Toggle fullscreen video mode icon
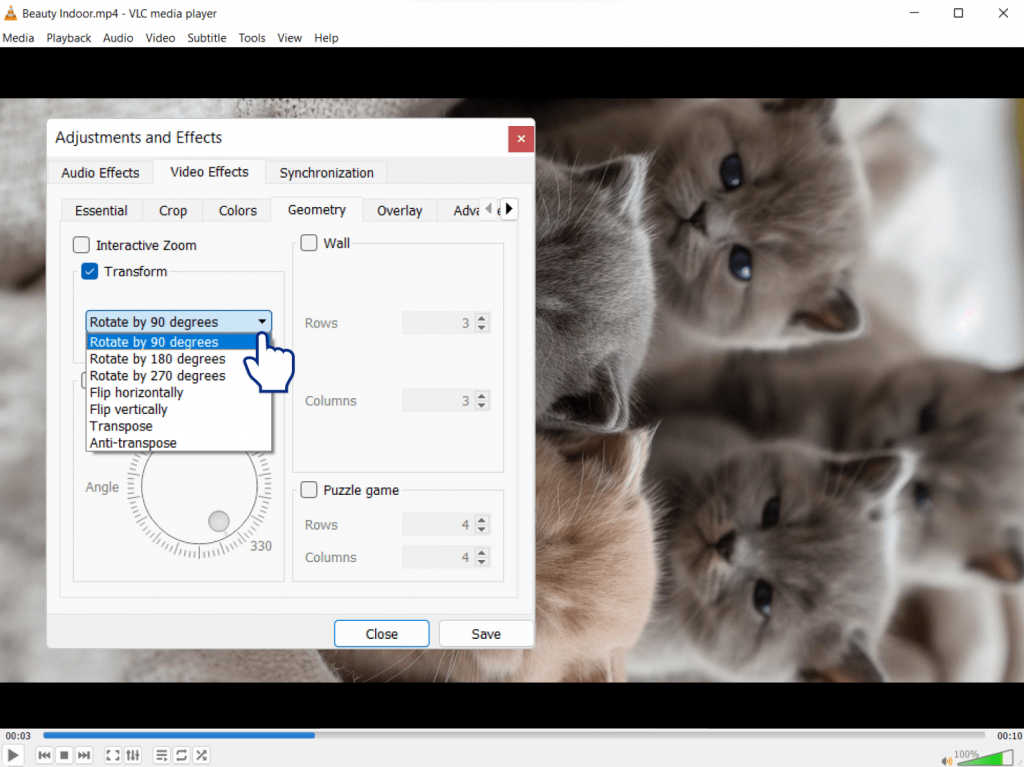 113,755
